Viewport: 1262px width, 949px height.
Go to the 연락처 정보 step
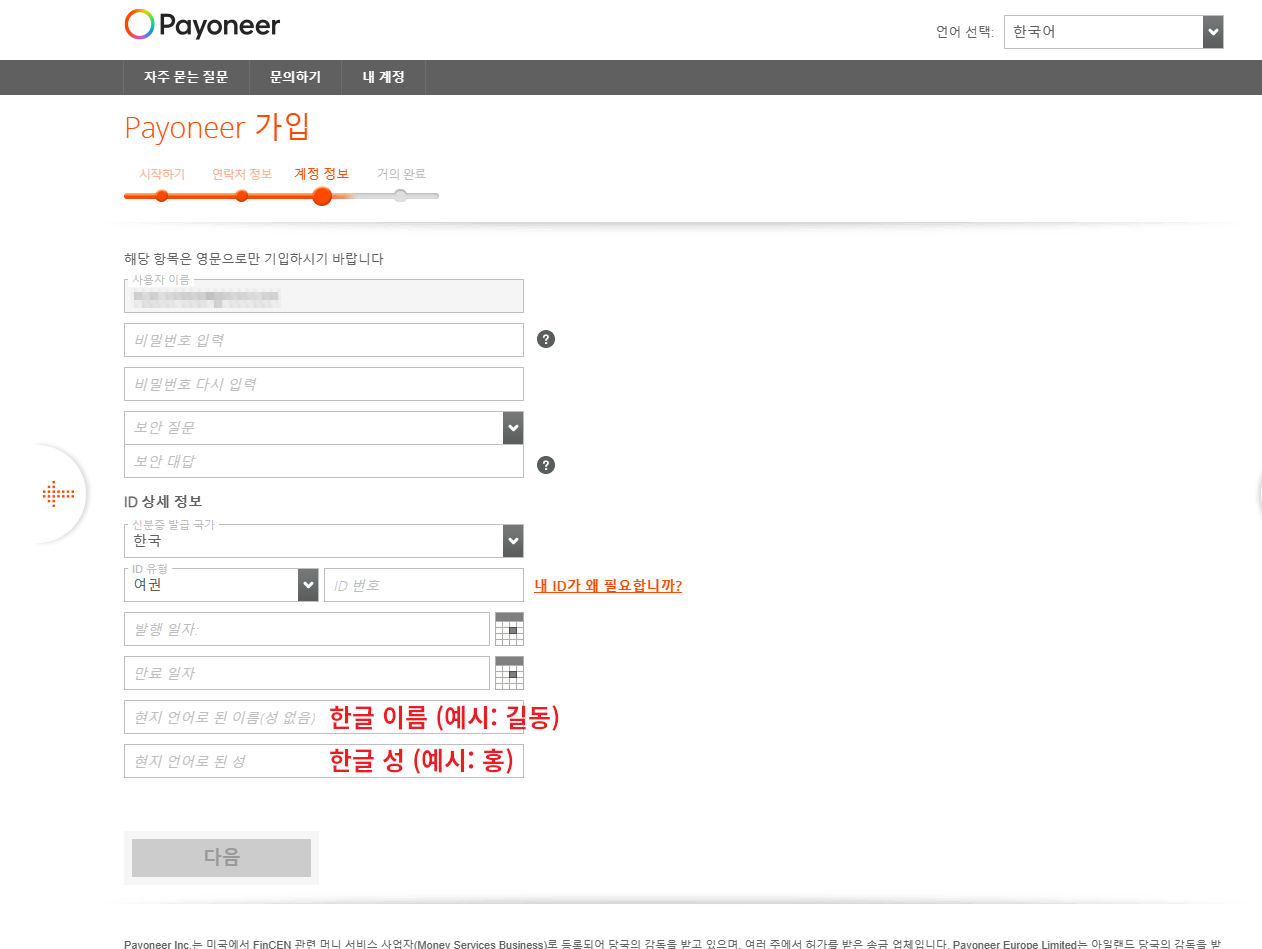241,174
